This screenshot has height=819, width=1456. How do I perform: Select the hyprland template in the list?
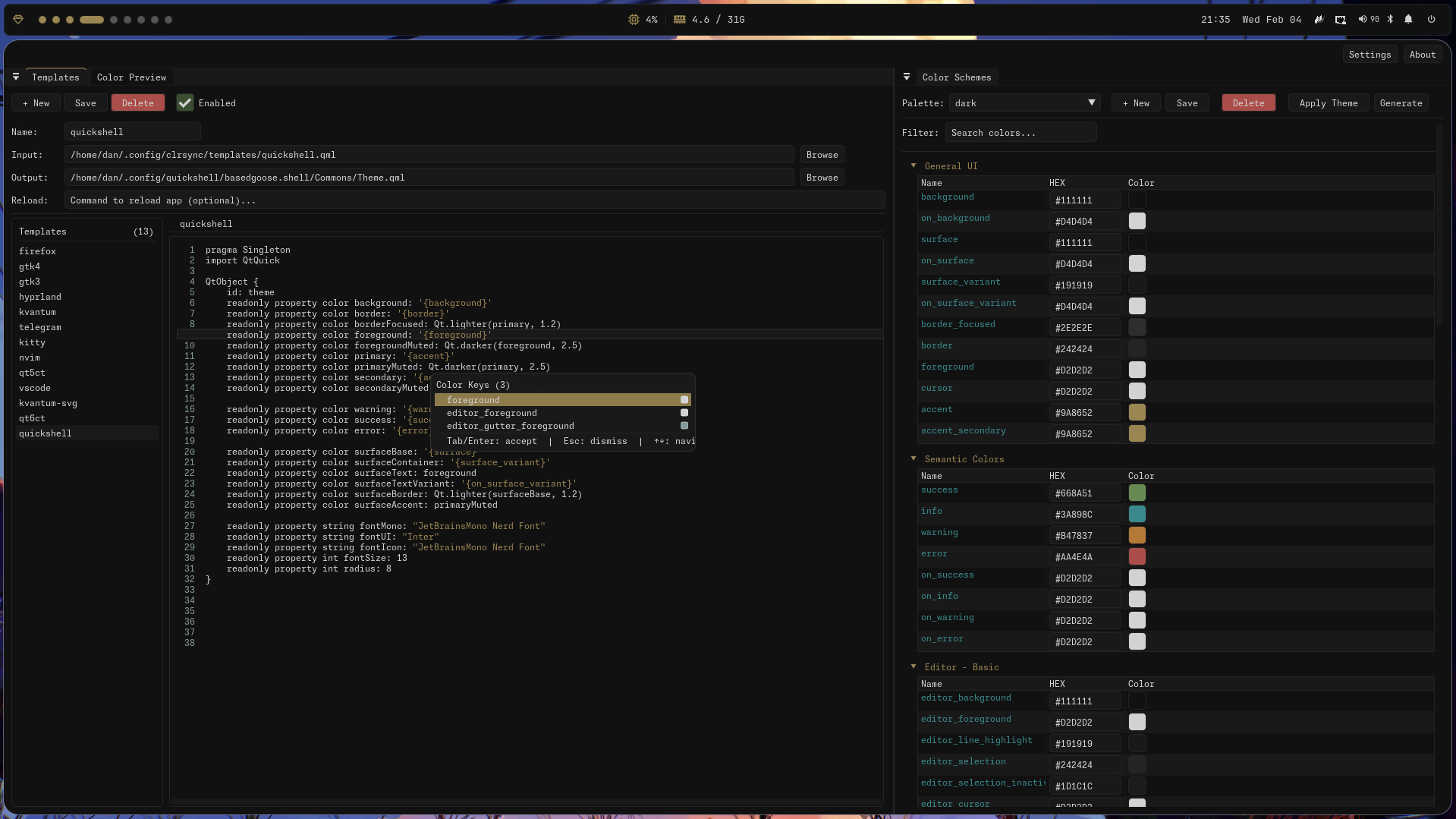click(x=40, y=298)
